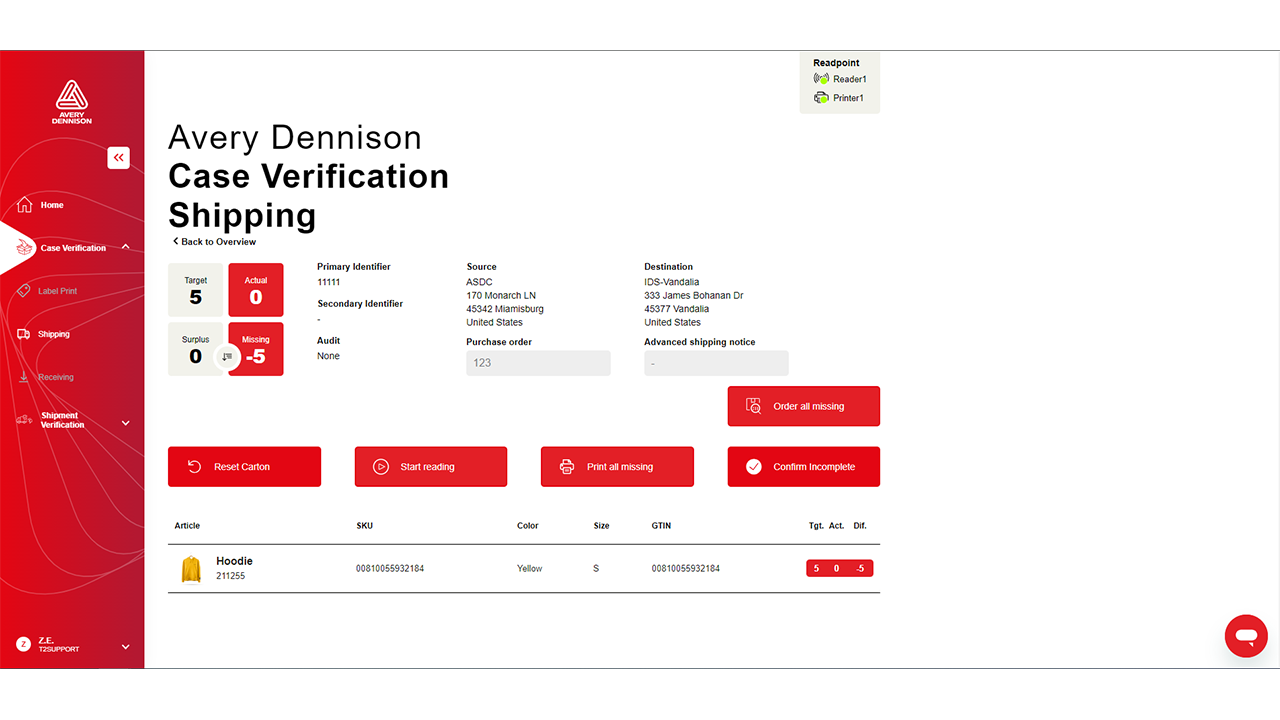Click Start reading button
Image resolution: width=1280 pixels, height=720 pixels.
(x=431, y=467)
